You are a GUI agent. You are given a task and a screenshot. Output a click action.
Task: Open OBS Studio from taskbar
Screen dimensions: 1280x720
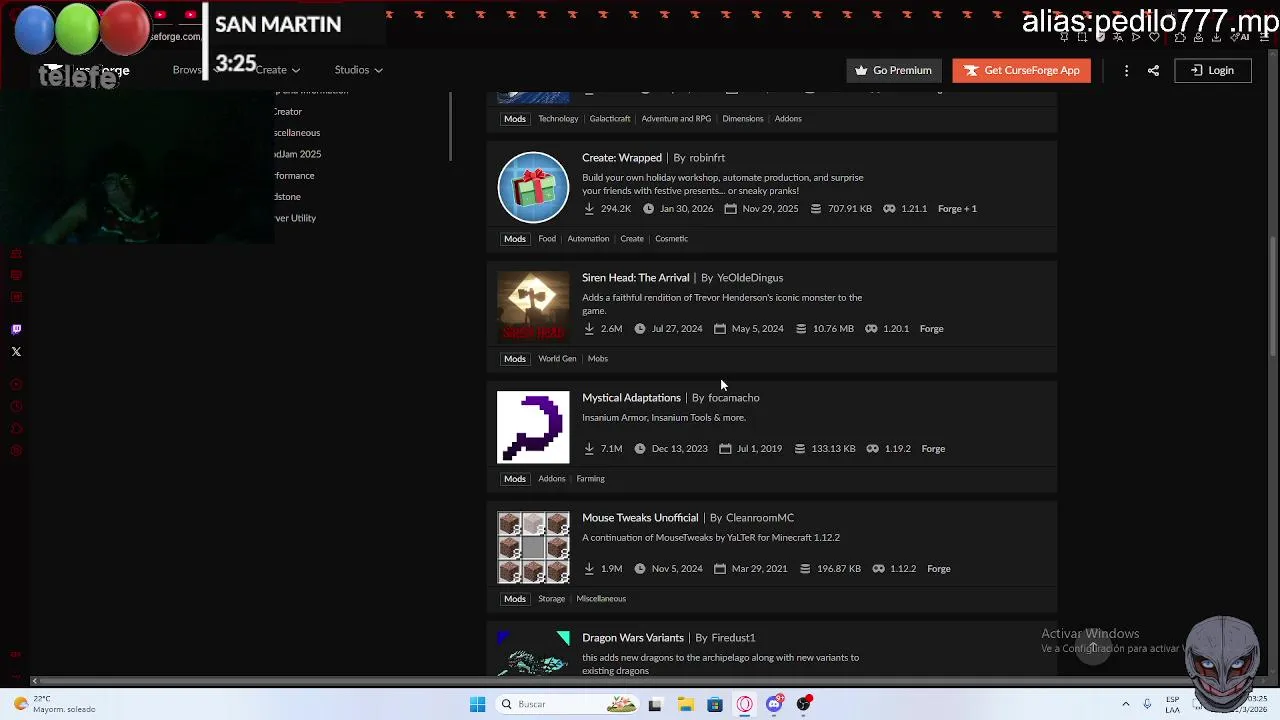point(805,704)
